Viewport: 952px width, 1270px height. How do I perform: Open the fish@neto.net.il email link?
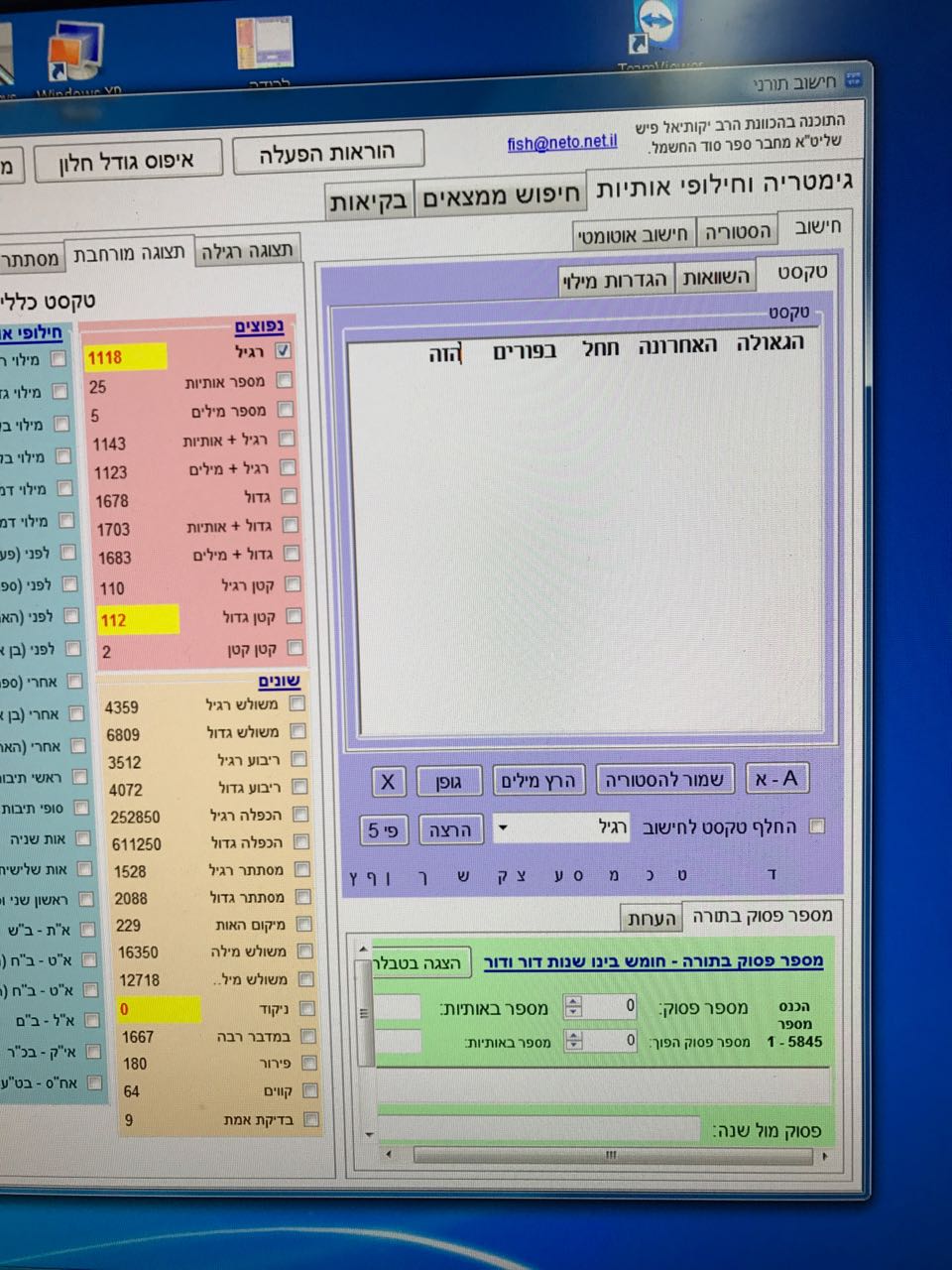[561, 143]
